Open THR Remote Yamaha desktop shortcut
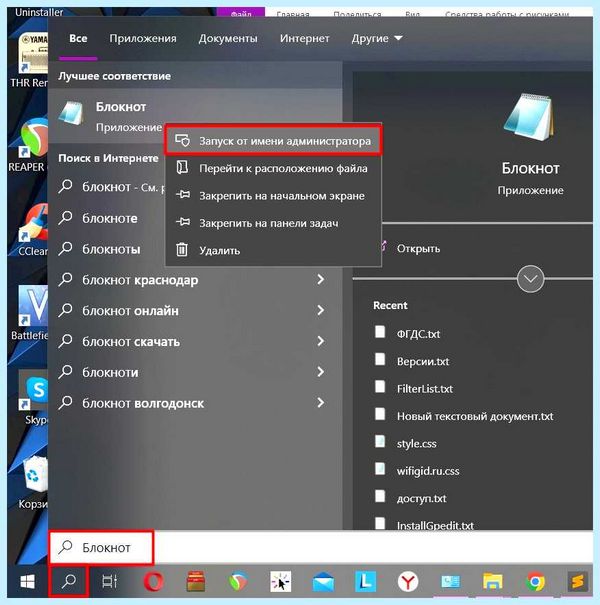The image size is (600, 605). click(x=30, y=60)
